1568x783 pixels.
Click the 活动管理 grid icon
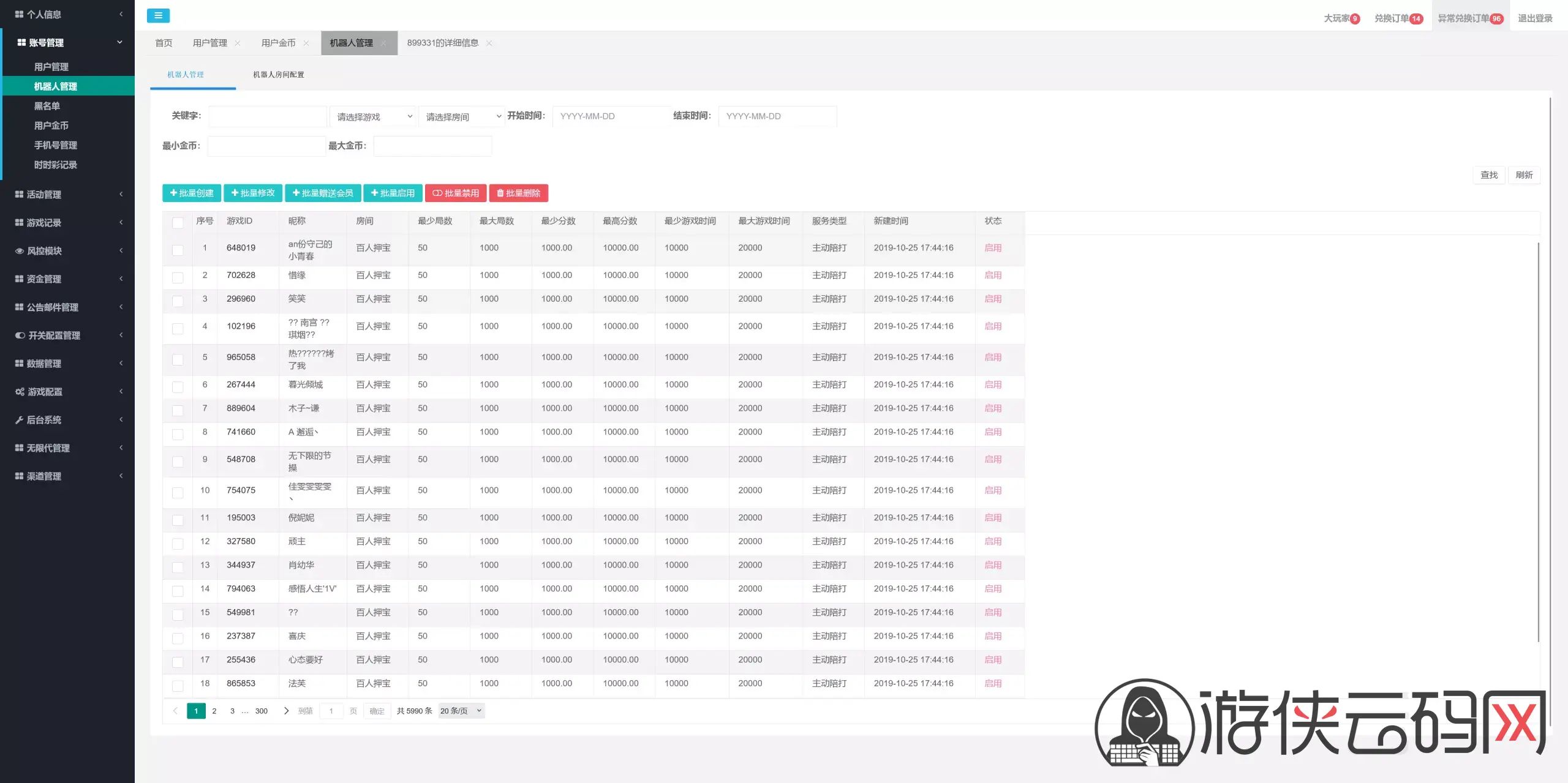point(19,195)
